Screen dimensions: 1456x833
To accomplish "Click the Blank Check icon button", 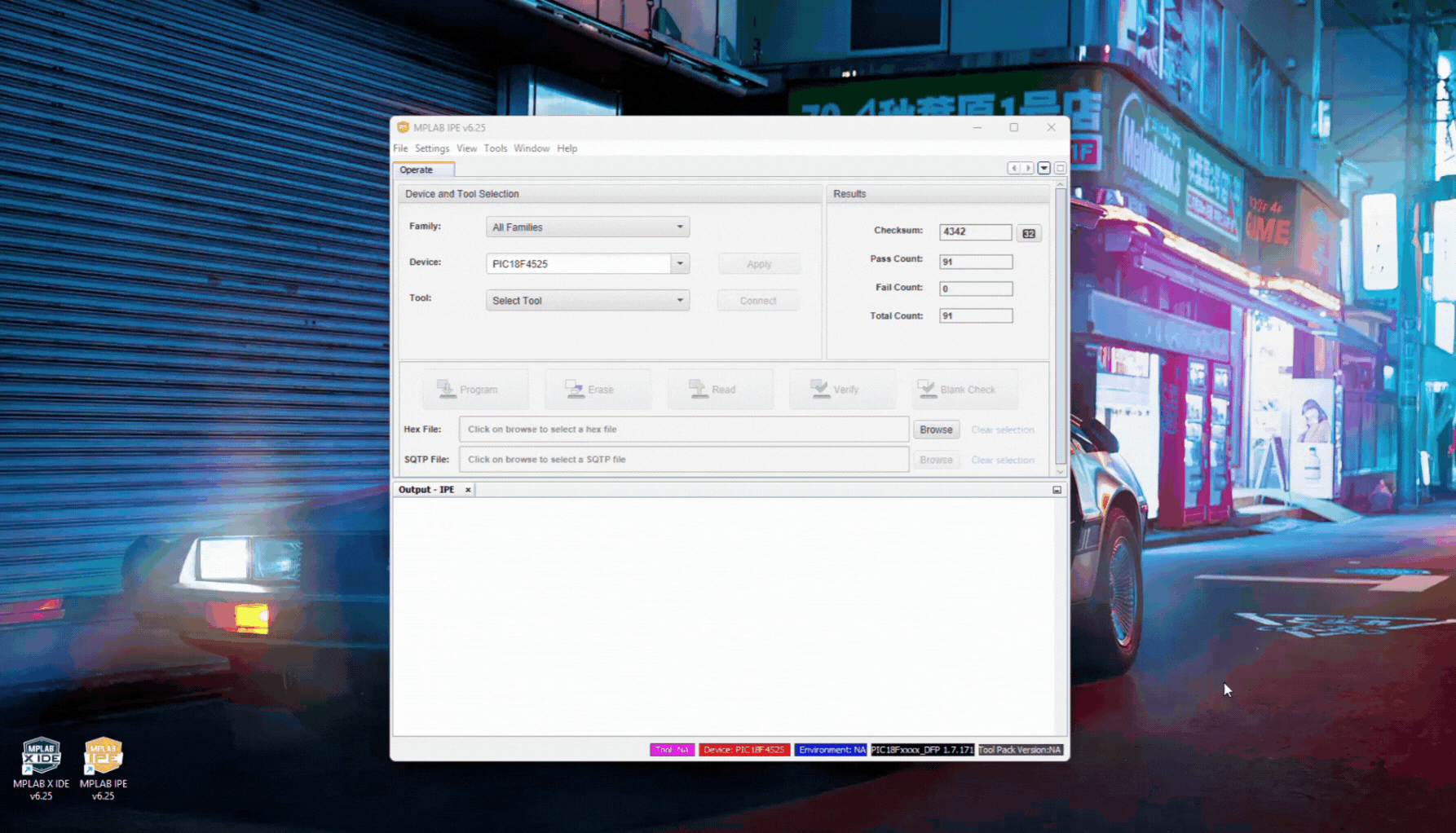I will pos(927,389).
